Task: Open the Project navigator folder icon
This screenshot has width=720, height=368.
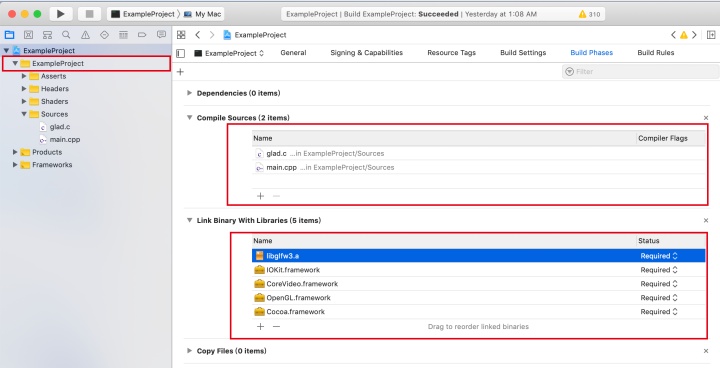Action: tap(9, 35)
